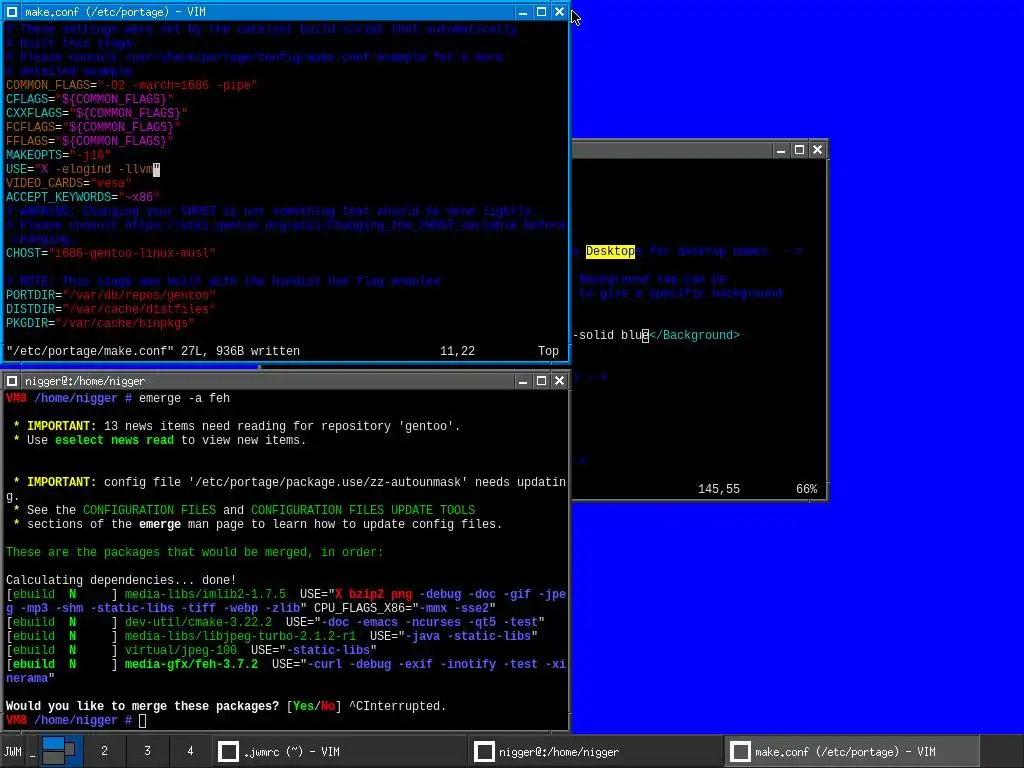This screenshot has width=1024, height=768.
Task: Activate the terminal entry in the taskbar
Action: pyautogui.click(x=596, y=752)
